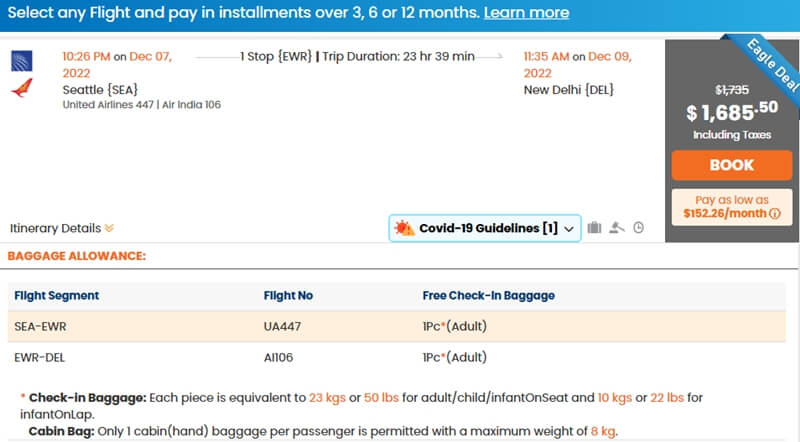Open the baggage suitcase icon
Screen dimensions: 800x442
point(594,228)
